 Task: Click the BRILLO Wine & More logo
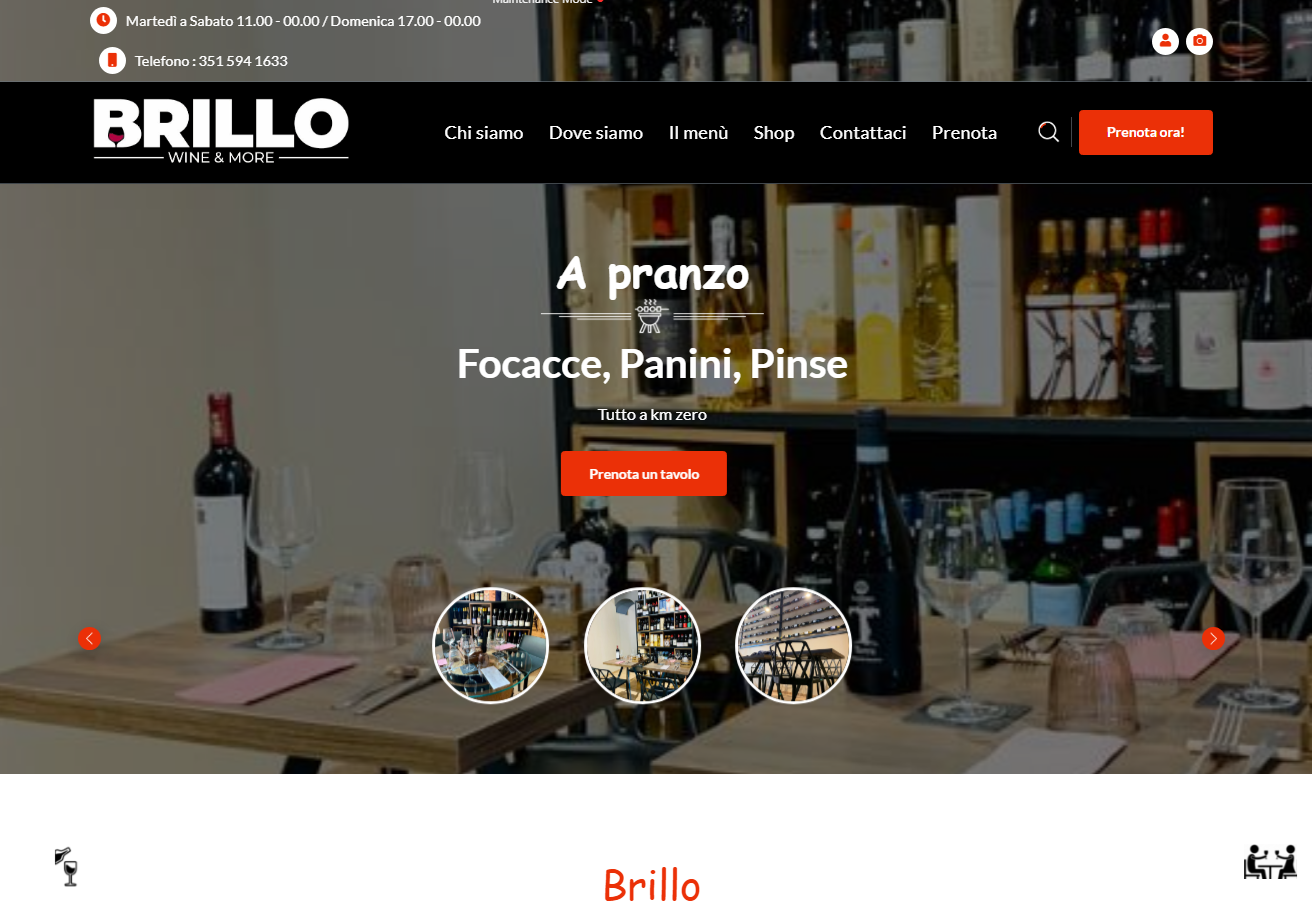(x=221, y=130)
